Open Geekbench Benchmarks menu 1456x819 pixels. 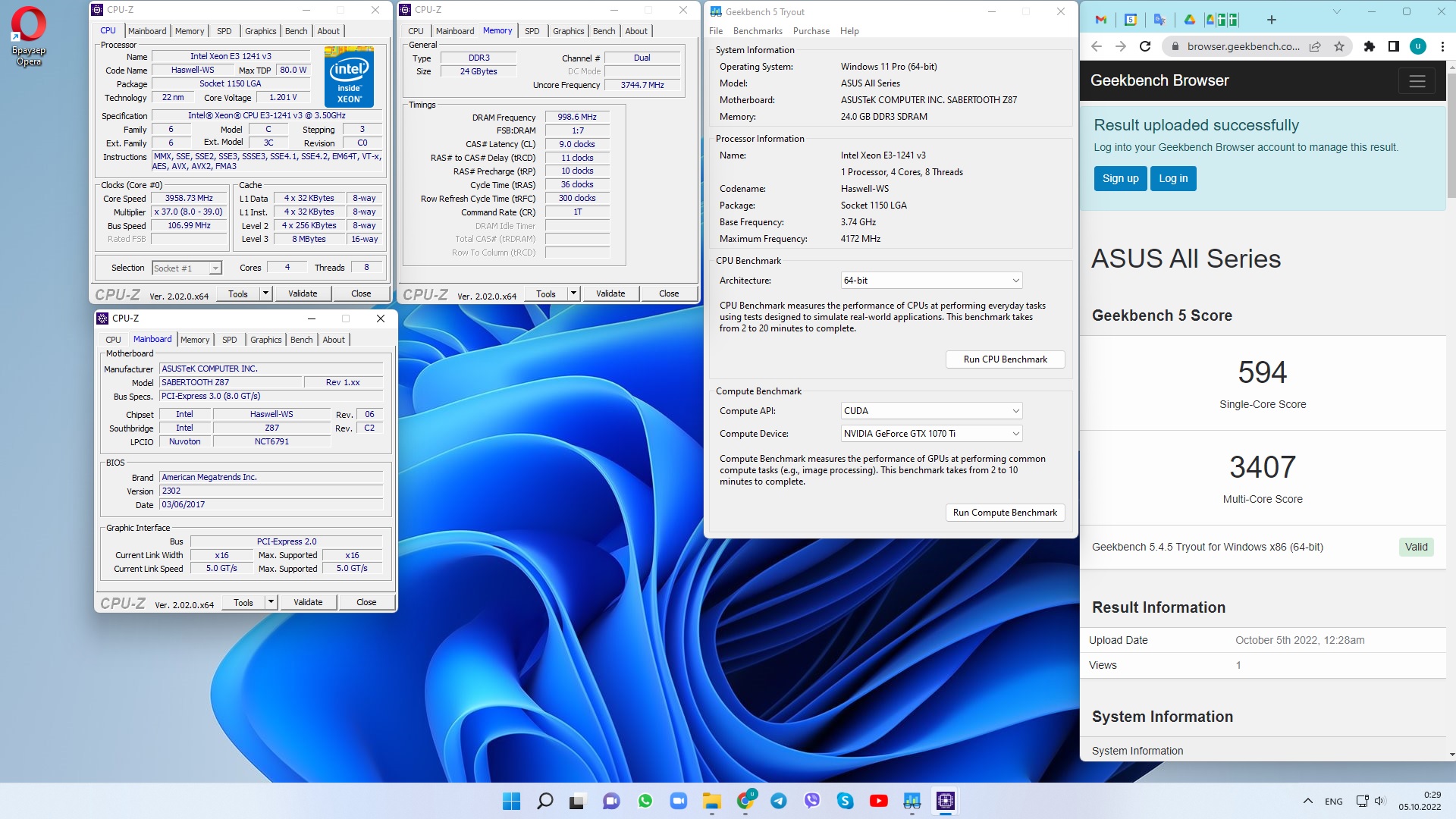[758, 31]
